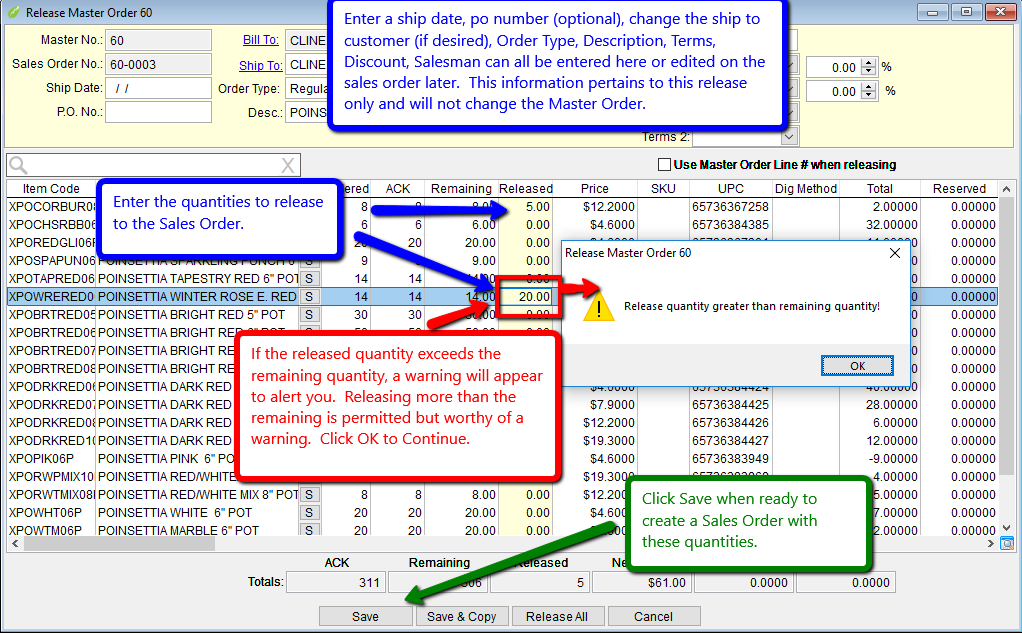The width and height of the screenshot is (1022, 633).
Task: Click the Release All button
Action: (x=556, y=617)
